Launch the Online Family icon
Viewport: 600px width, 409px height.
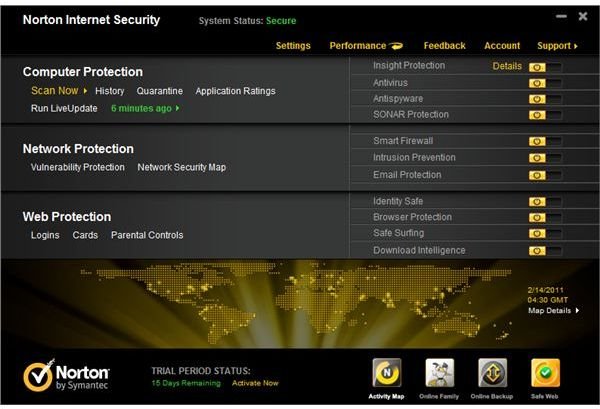coord(440,372)
